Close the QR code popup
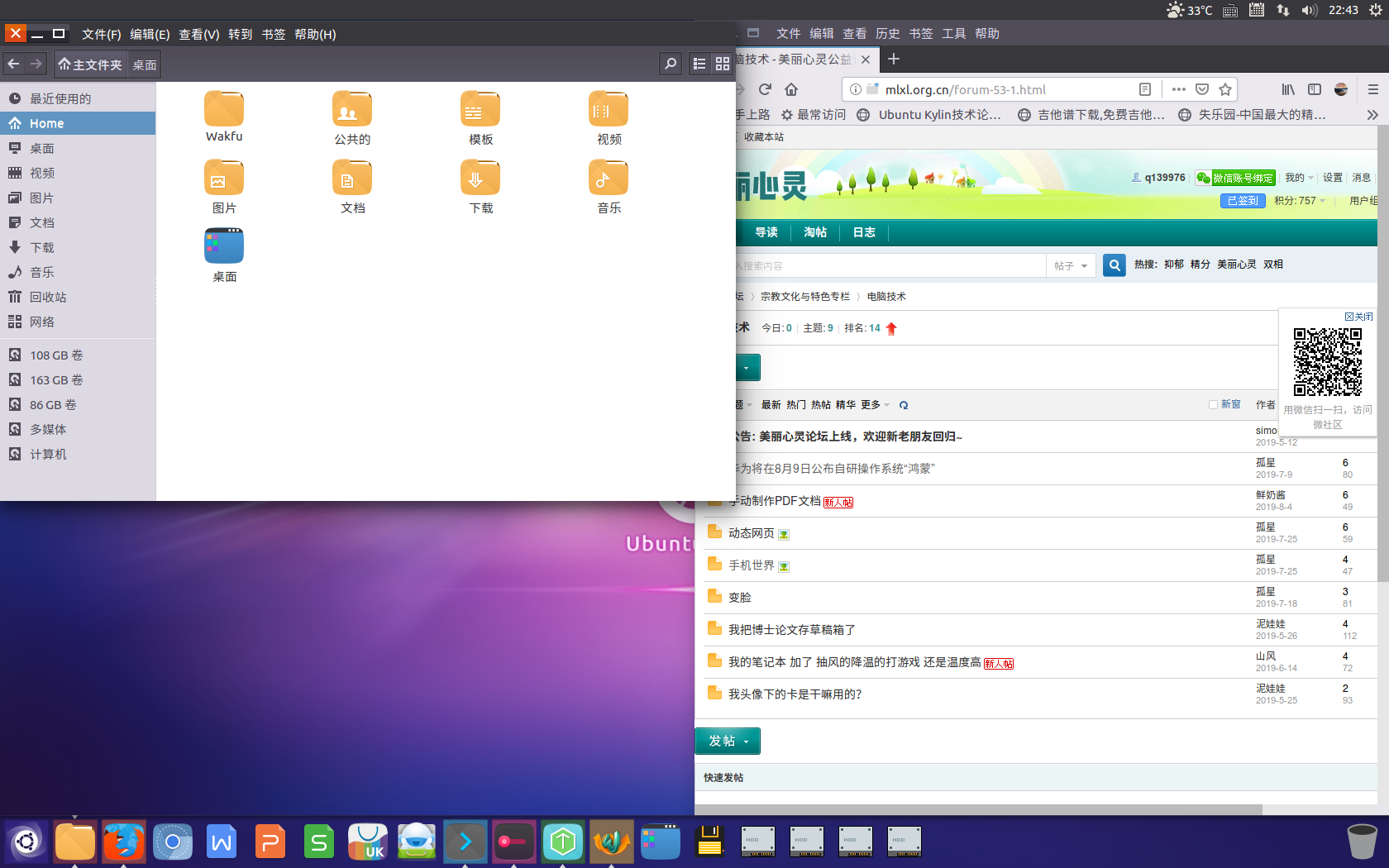Image resolution: width=1389 pixels, height=868 pixels. (1358, 317)
